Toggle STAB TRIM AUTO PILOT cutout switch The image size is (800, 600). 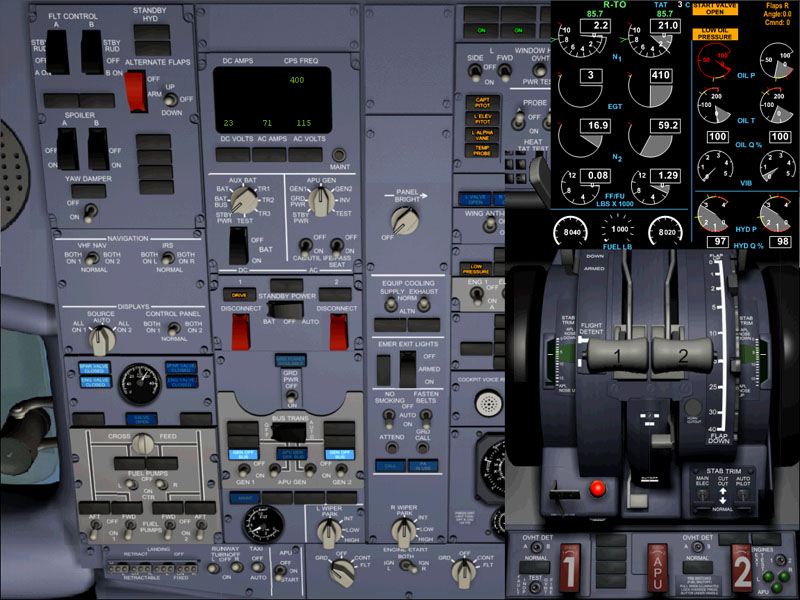[743, 495]
